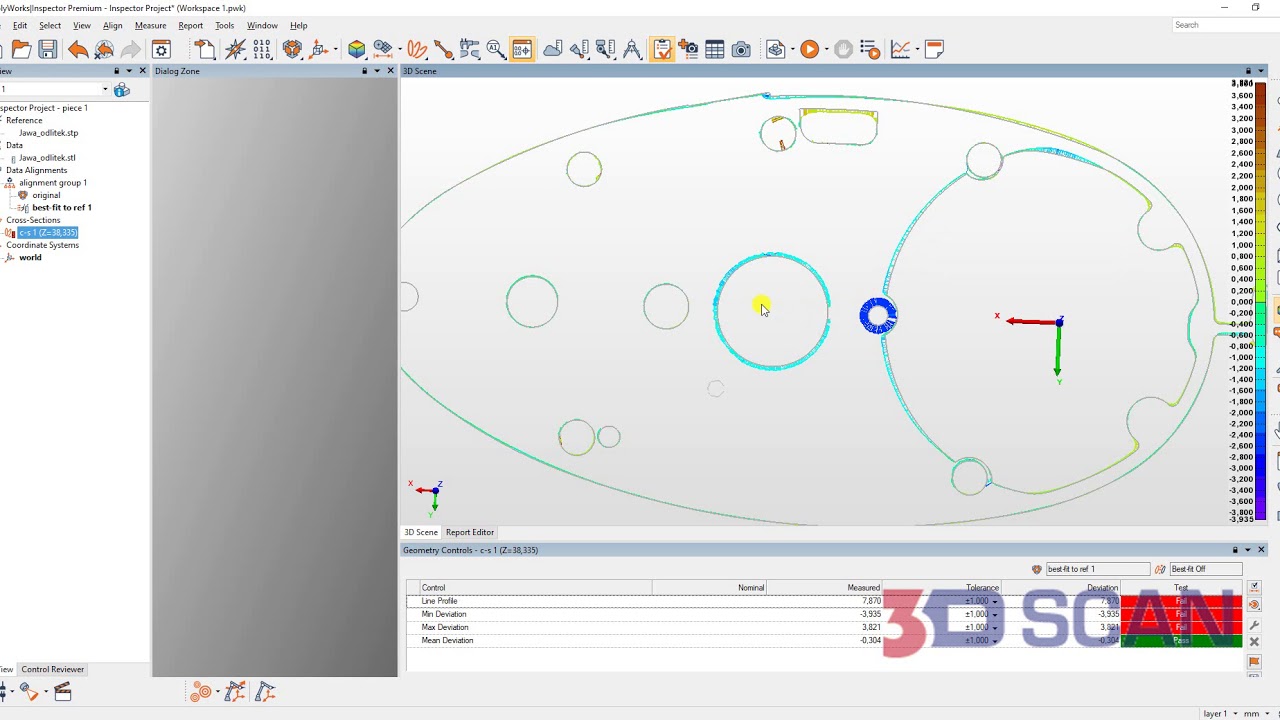Click the Undo arrow icon

[78, 49]
